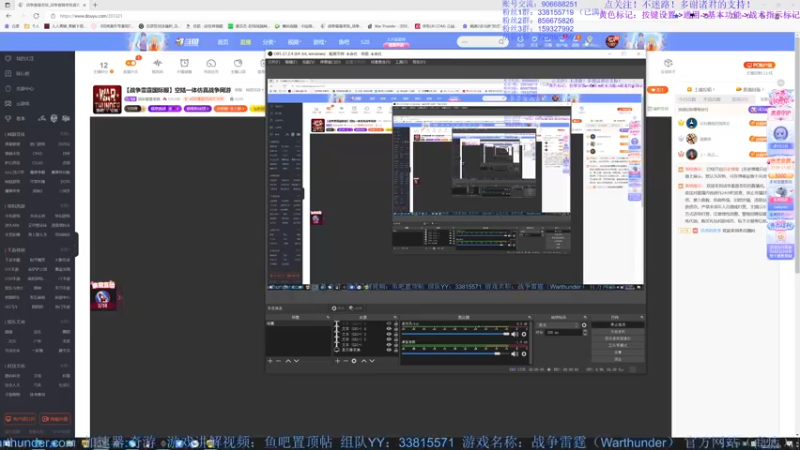
Task: Remove source with minus in OBS sources panel
Action: pos(345,361)
